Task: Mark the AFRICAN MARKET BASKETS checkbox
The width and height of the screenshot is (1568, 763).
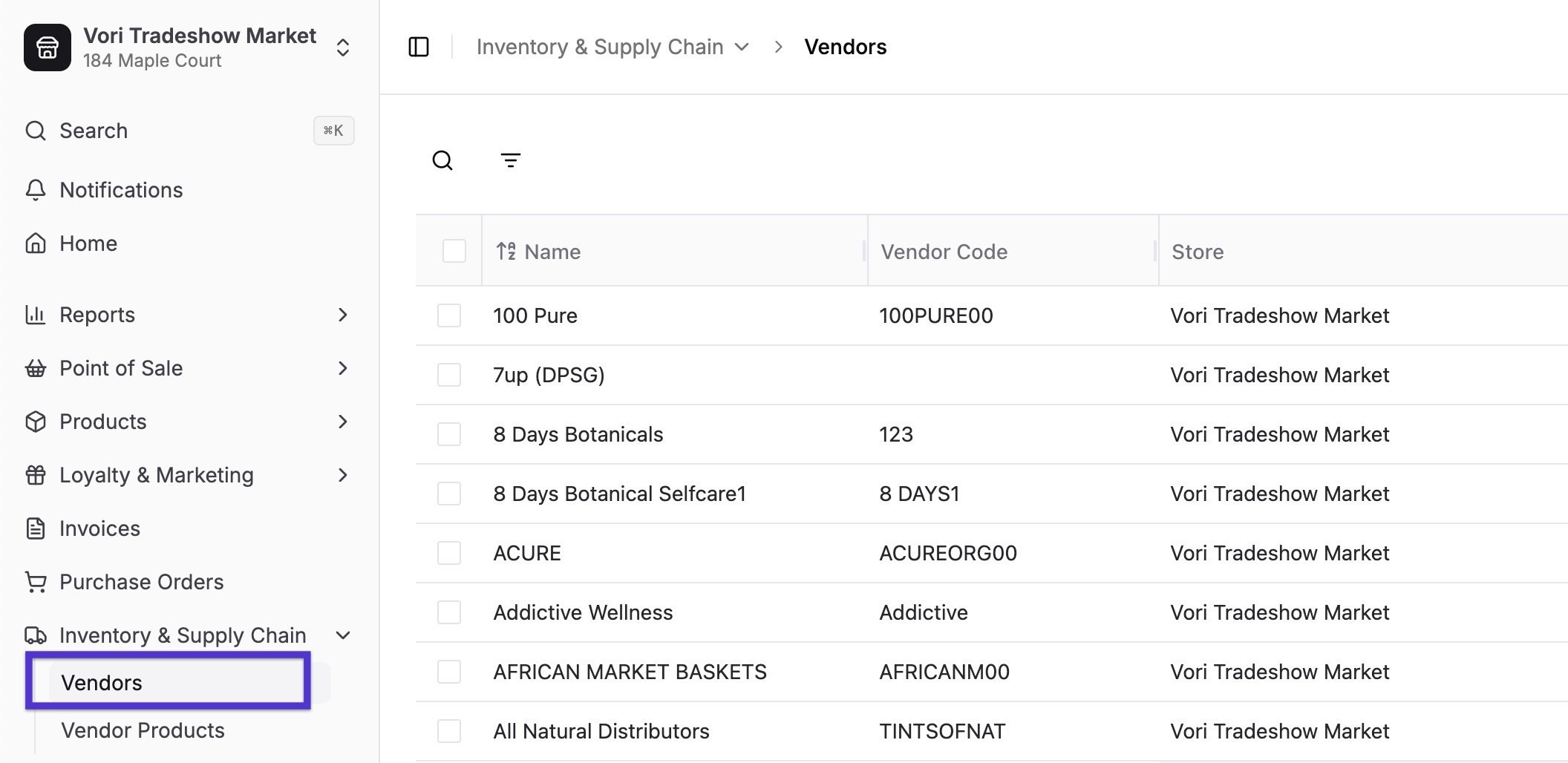Action: pyautogui.click(x=449, y=672)
